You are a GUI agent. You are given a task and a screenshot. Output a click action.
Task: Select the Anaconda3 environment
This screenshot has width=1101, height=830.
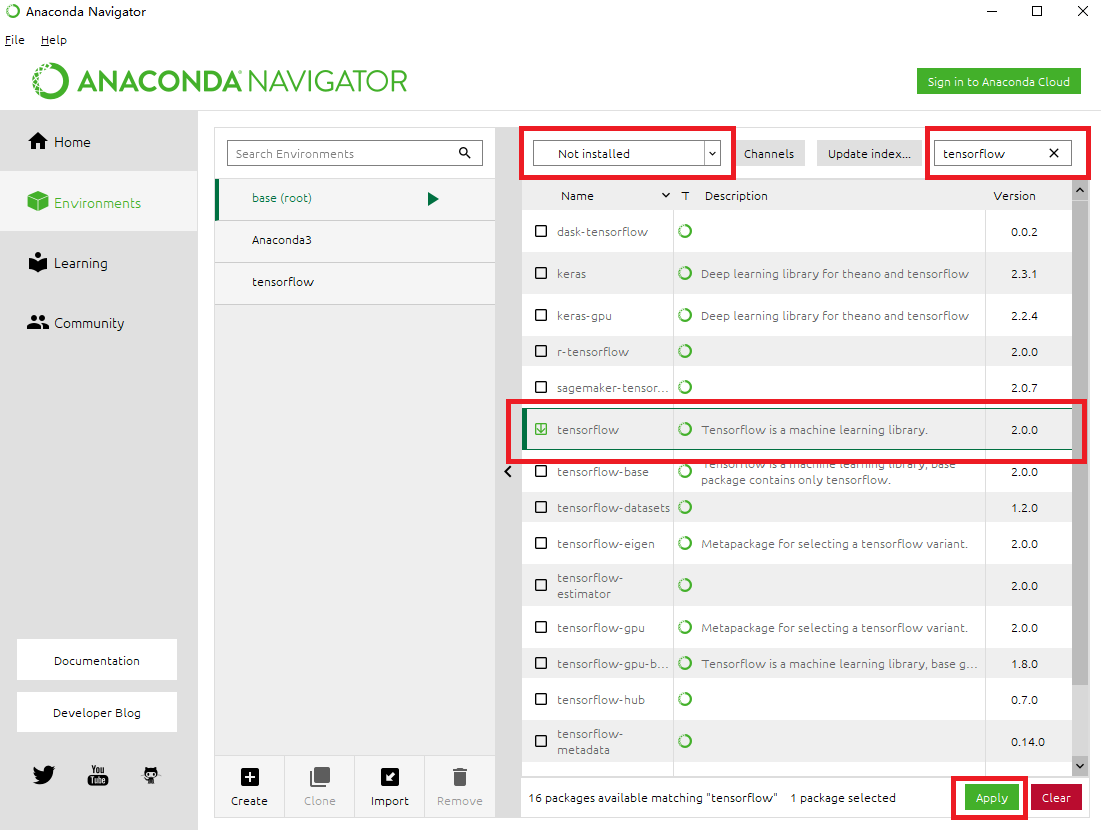[356, 240]
